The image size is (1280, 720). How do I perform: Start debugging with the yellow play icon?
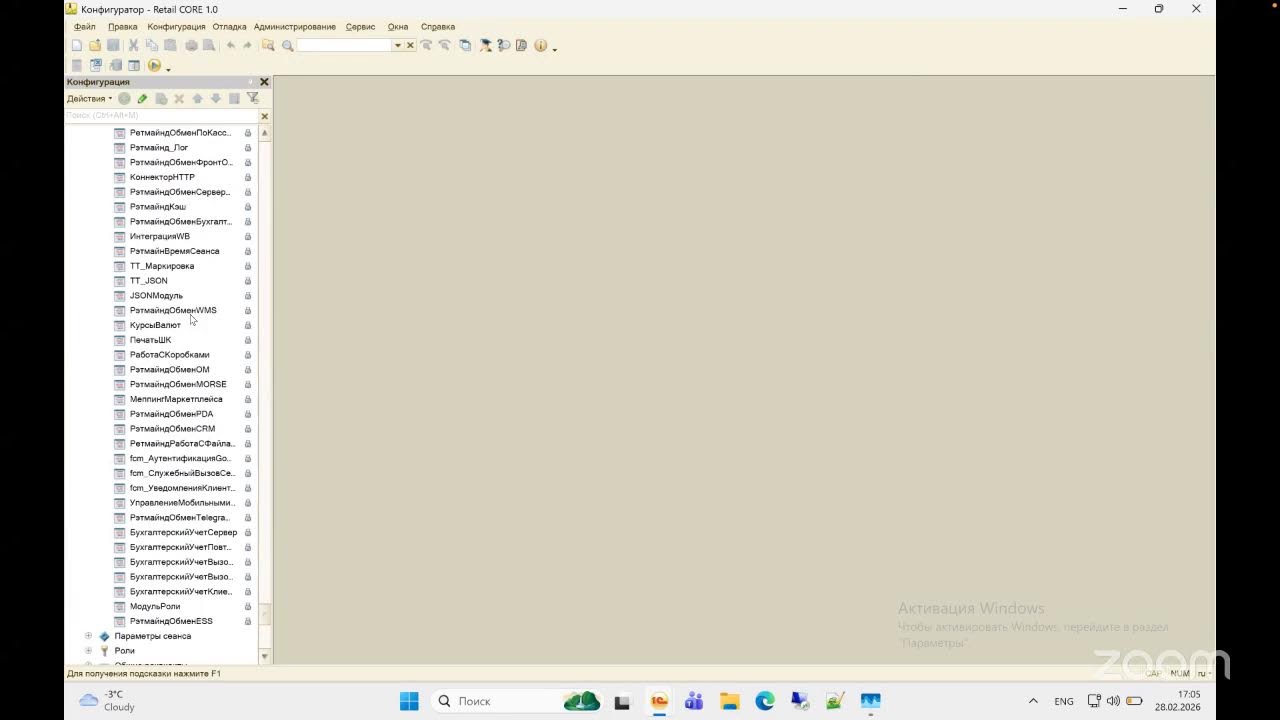[x=154, y=65]
